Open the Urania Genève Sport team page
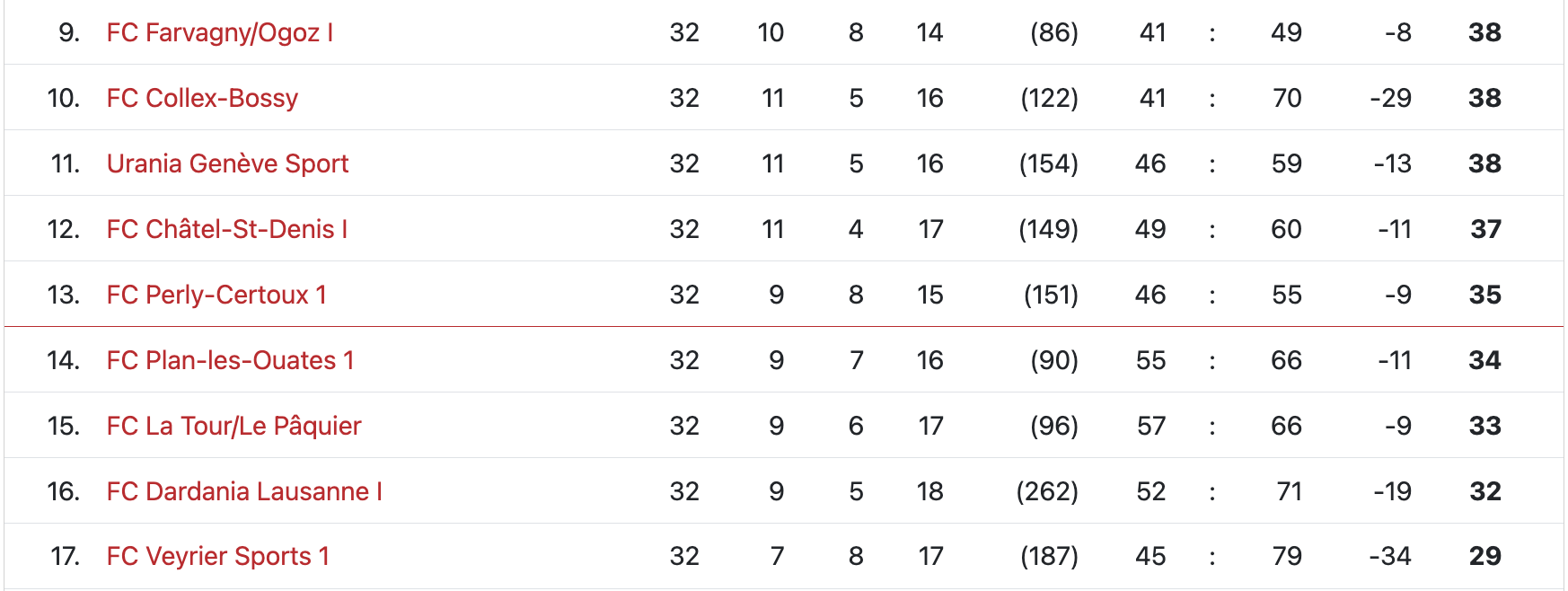Screen dimensions: 1568x591 [227, 164]
